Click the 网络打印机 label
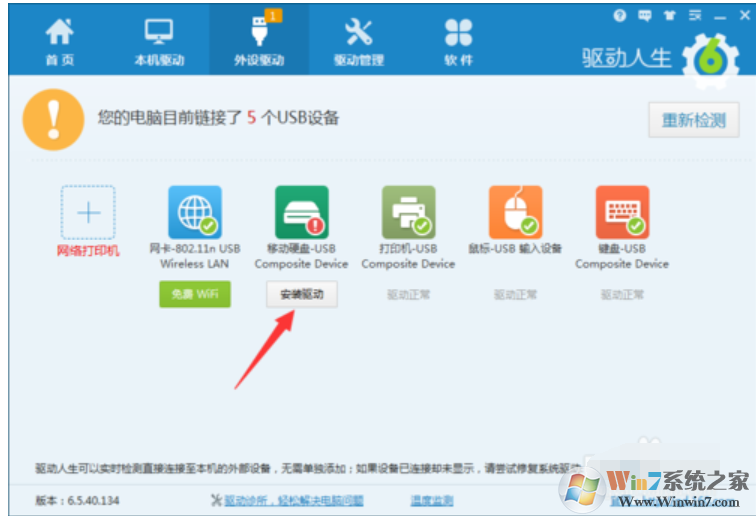The height and width of the screenshot is (516, 756). pos(88,251)
